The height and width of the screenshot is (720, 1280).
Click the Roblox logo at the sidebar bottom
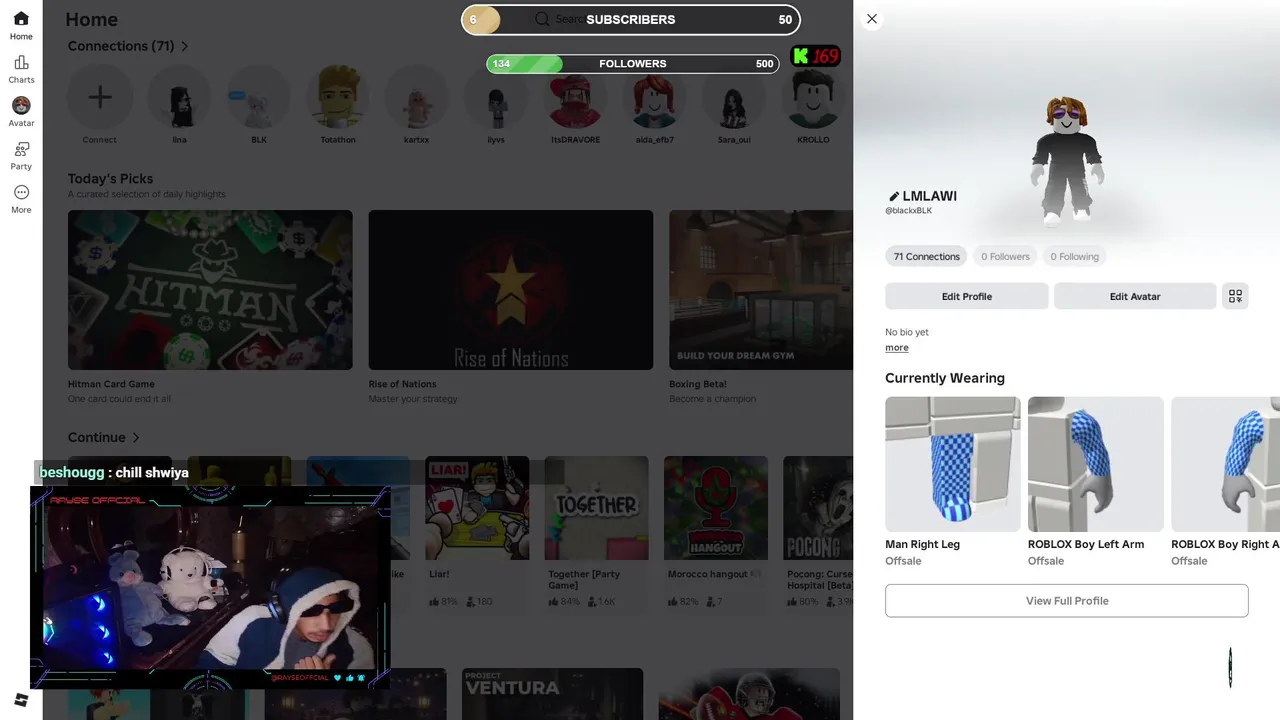click(x=21, y=700)
